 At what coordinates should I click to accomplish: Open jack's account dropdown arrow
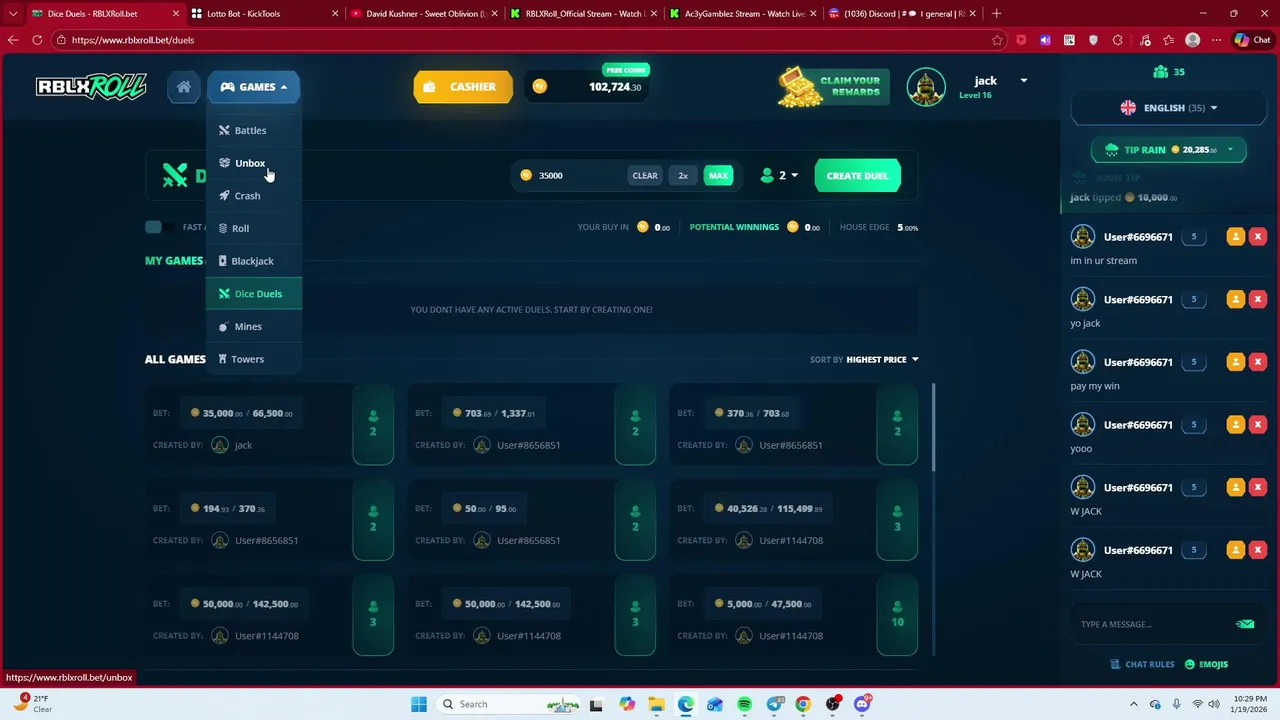1023,80
